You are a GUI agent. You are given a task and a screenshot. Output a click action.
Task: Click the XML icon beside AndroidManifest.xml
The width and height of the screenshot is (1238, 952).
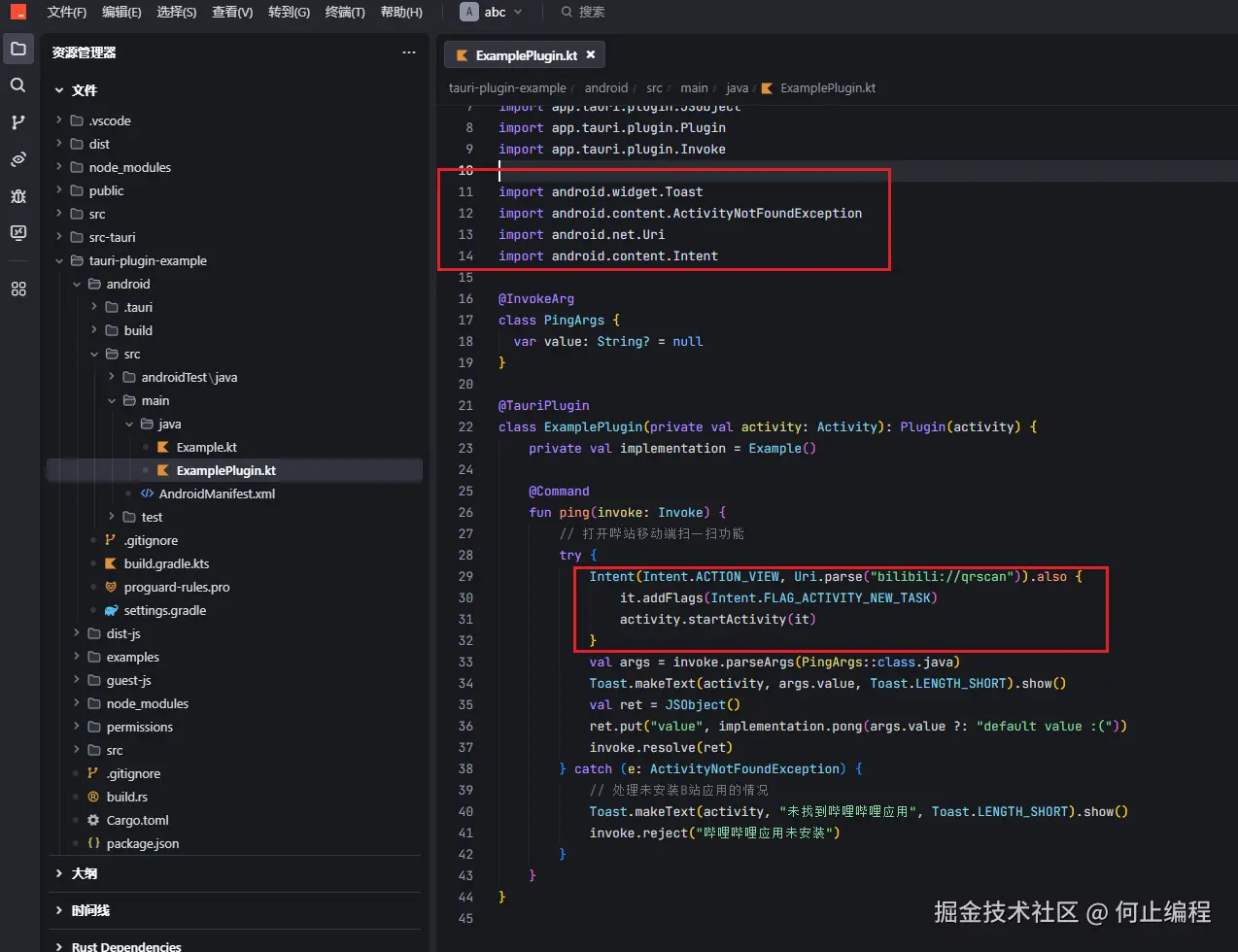point(147,493)
